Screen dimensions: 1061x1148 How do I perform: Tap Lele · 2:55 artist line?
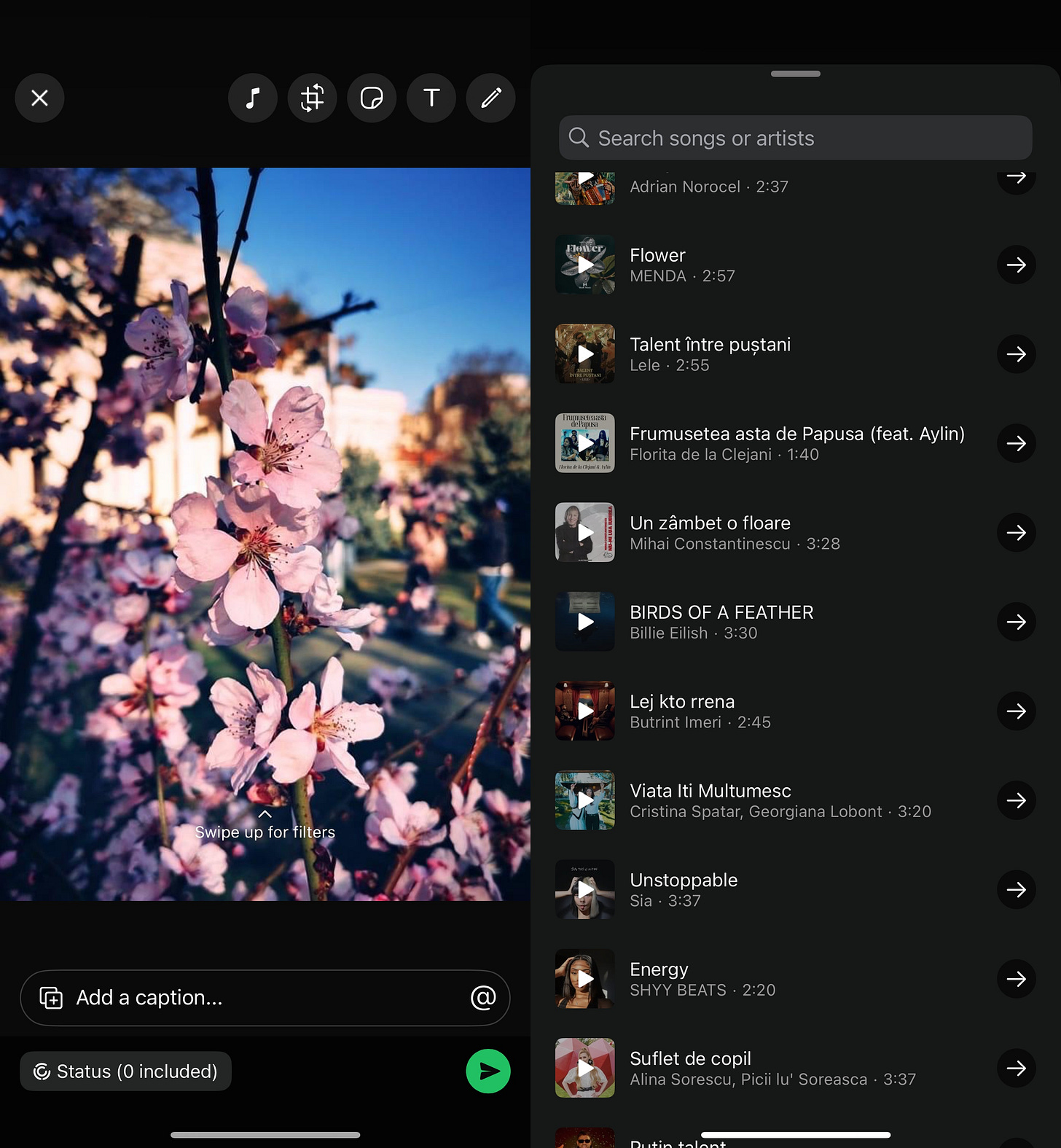coord(669,365)
